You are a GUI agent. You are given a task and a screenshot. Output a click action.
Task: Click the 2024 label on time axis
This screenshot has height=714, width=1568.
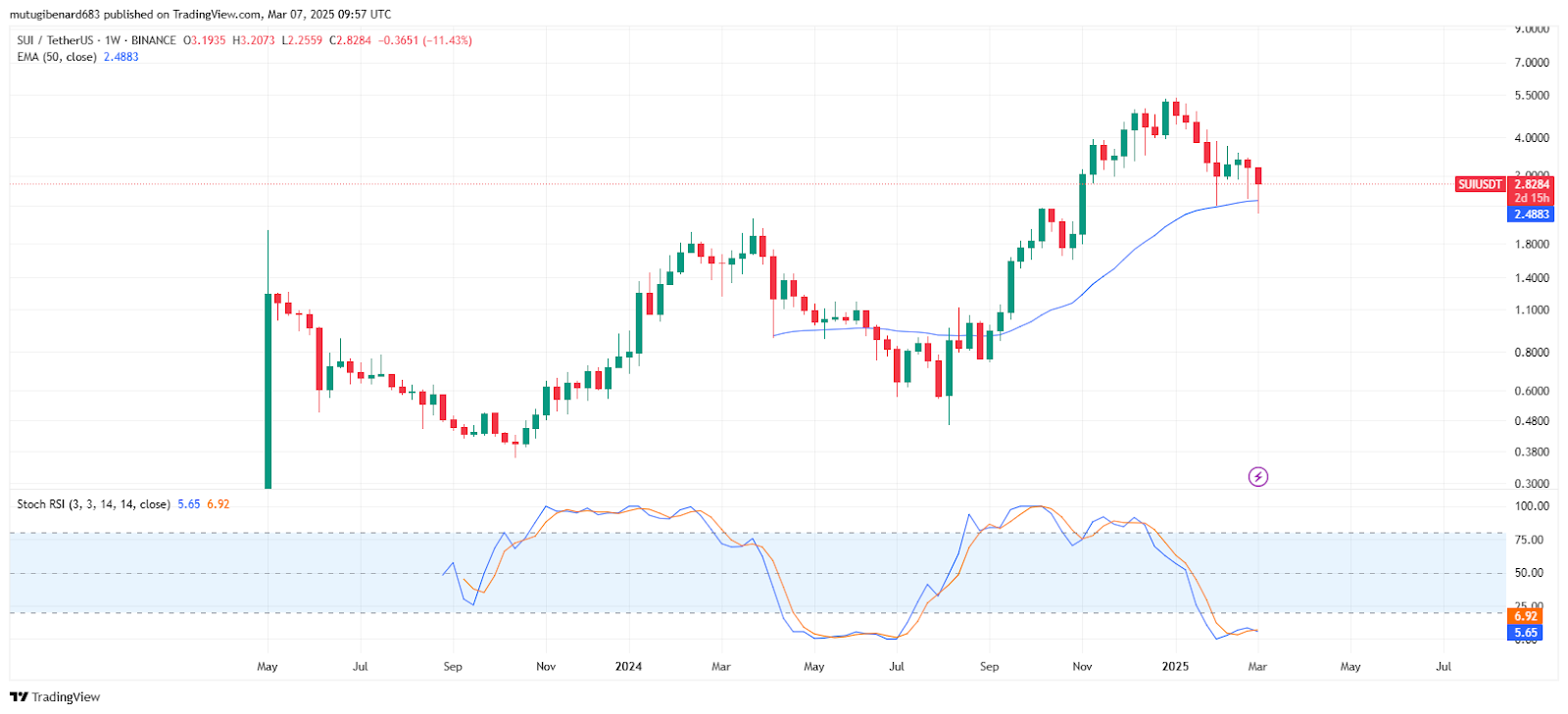point(628,666)
